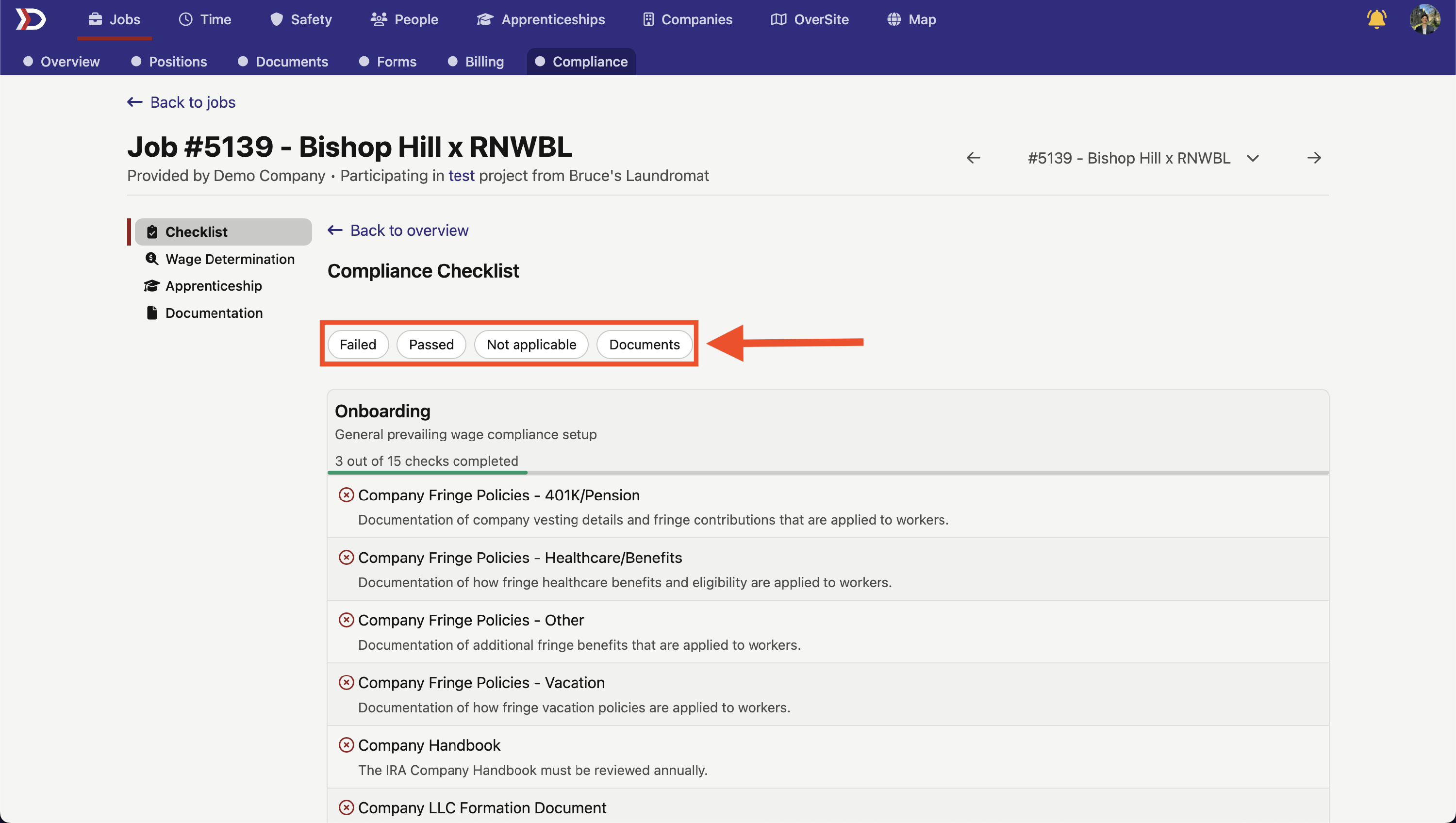
Task: Toggle the Not applicable filter chip
Action: tap(531, 345)
